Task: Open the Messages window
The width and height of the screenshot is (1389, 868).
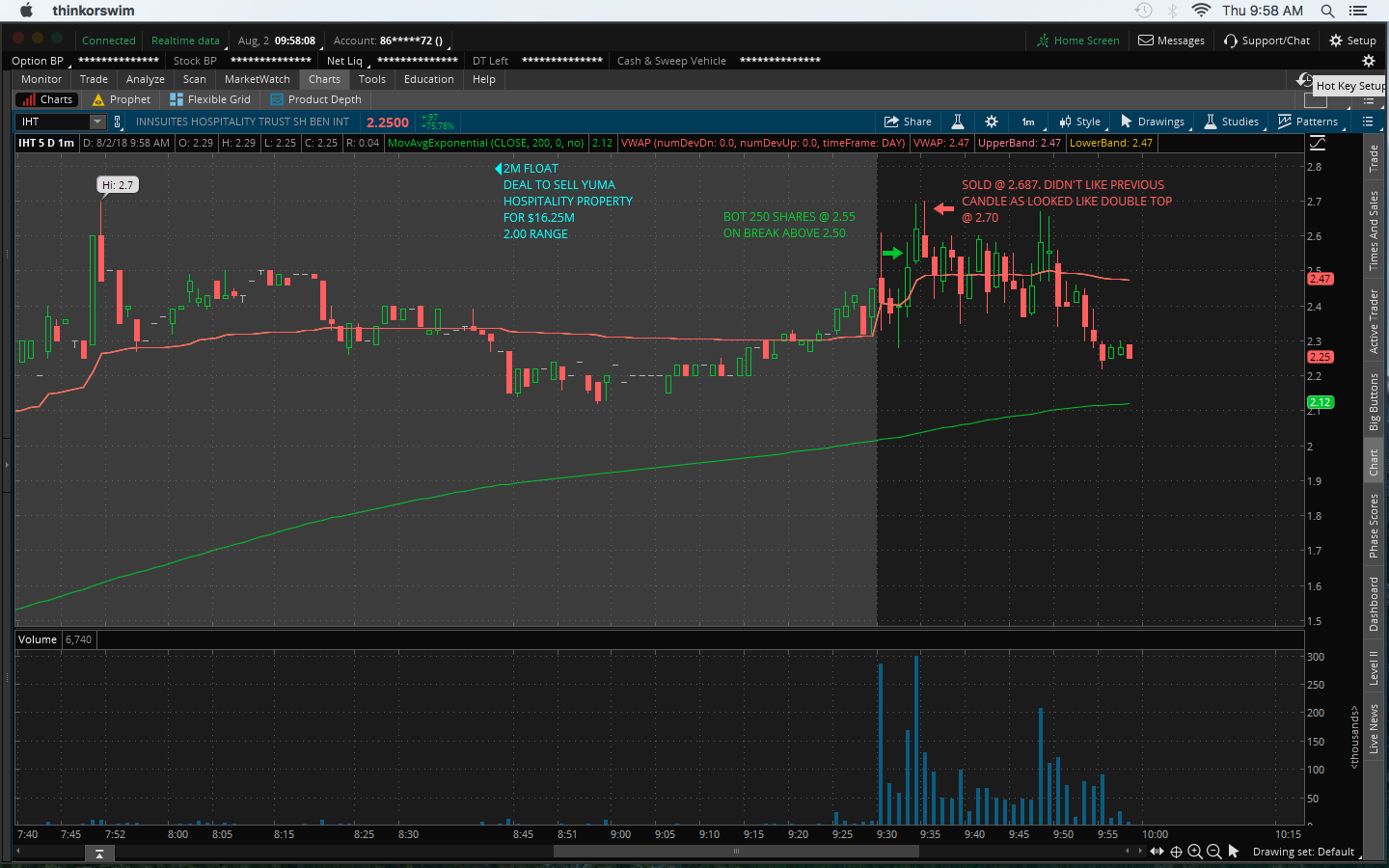Action: 1171,41
